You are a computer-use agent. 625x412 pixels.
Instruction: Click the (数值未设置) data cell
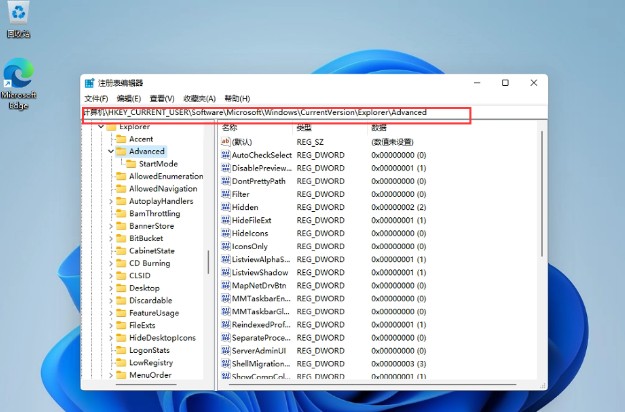[x=392, y=142]
